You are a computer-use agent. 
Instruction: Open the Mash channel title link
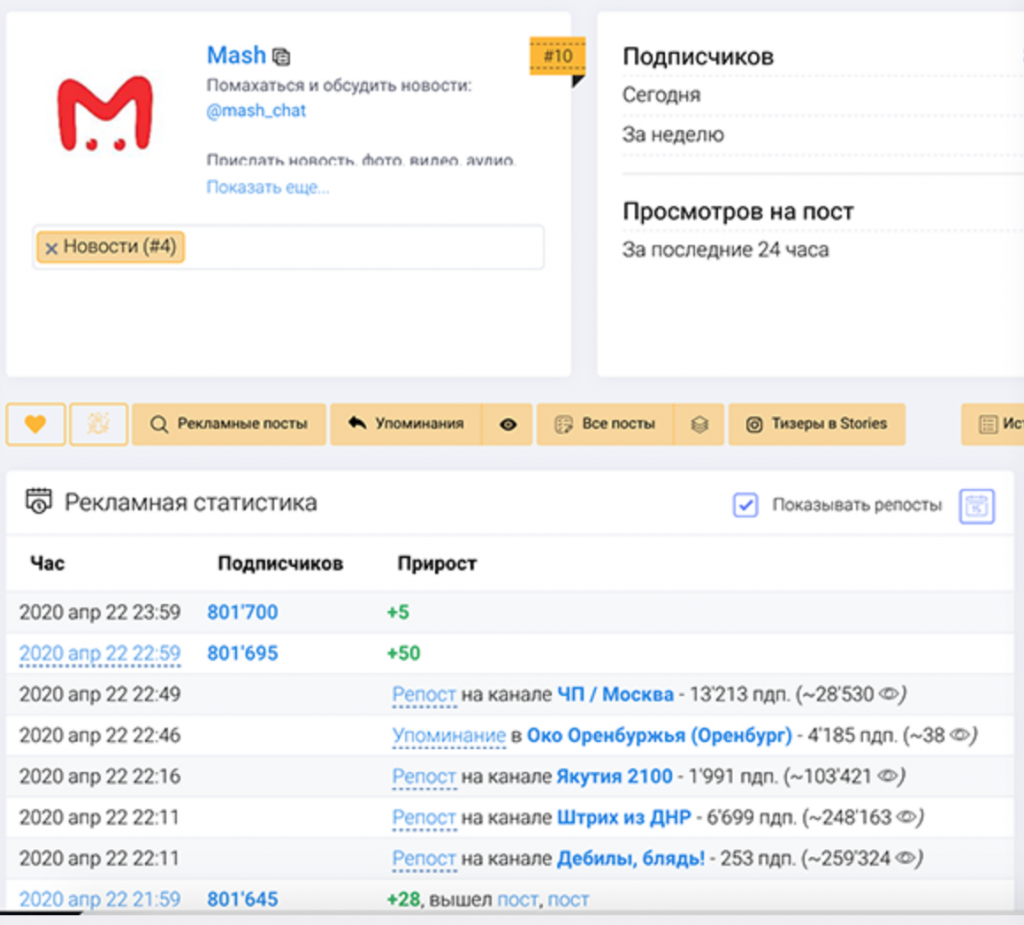coord(236,55)
